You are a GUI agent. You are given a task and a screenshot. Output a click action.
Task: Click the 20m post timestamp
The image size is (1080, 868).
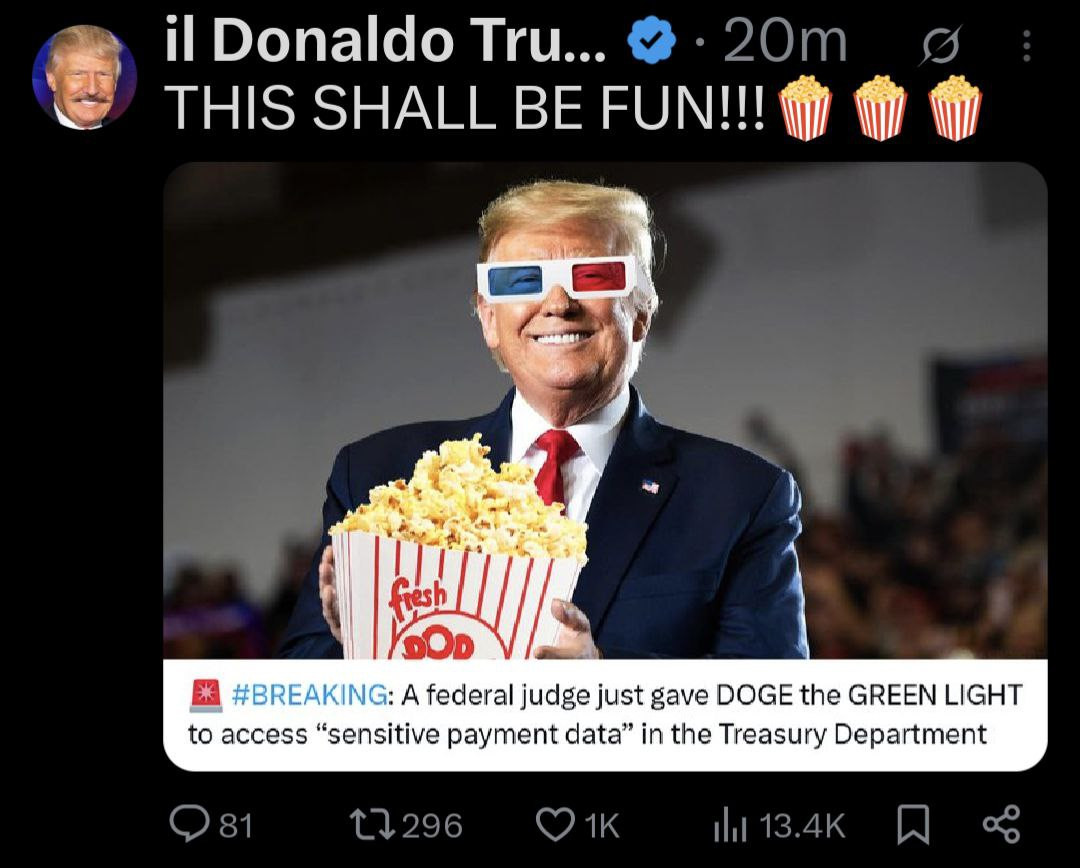(785, 43)
